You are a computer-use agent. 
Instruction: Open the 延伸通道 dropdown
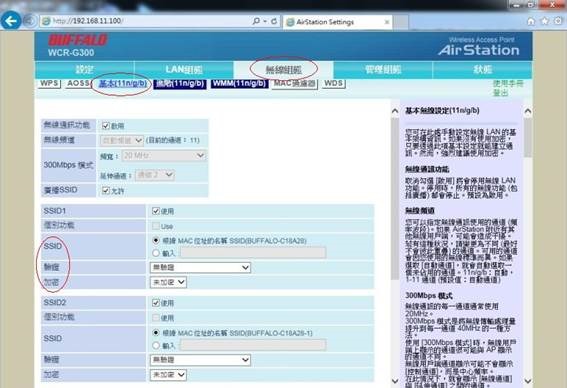tap(155, 175)
